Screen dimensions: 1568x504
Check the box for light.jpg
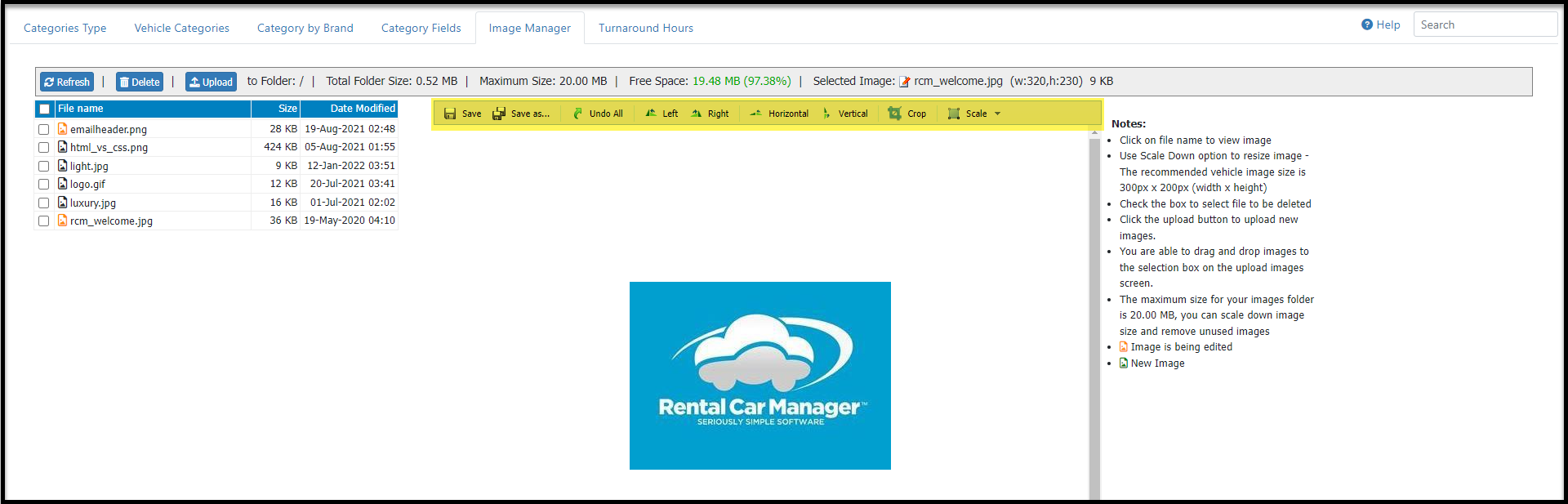click(44, 166)
